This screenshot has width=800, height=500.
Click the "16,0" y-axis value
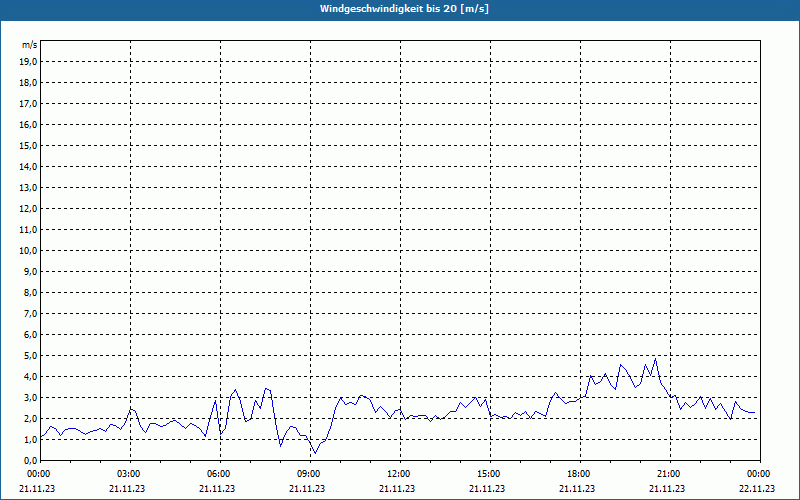28,124
